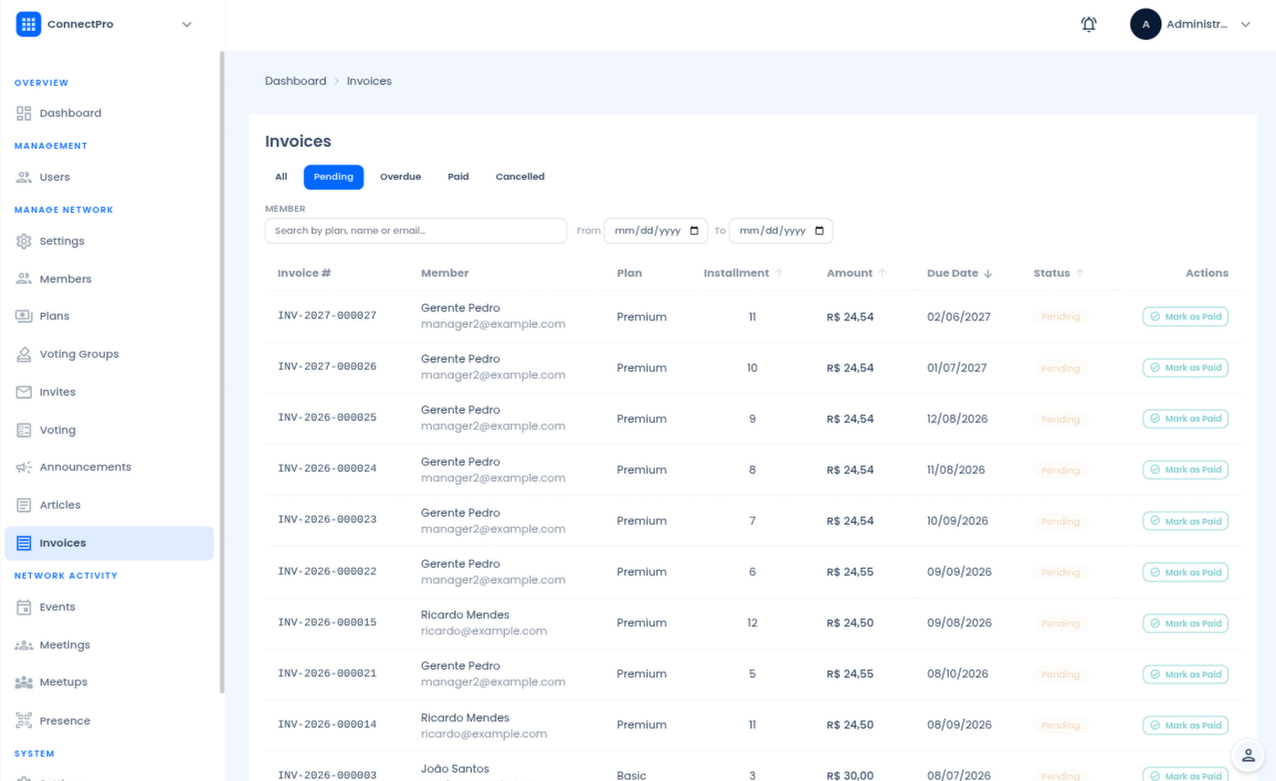Click the Invoice # column header
This screenshot has height=781, width=1276.
click(x=304, y=273)
